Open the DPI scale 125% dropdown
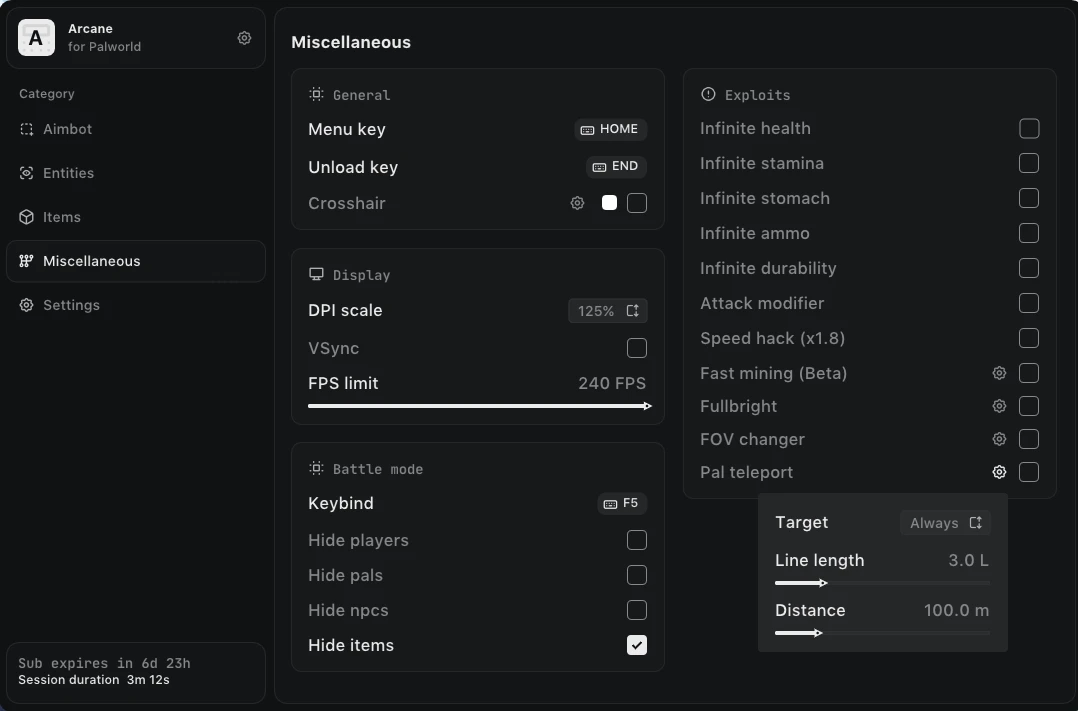Viewport: 1078px width, 711px height. [608, 311]
